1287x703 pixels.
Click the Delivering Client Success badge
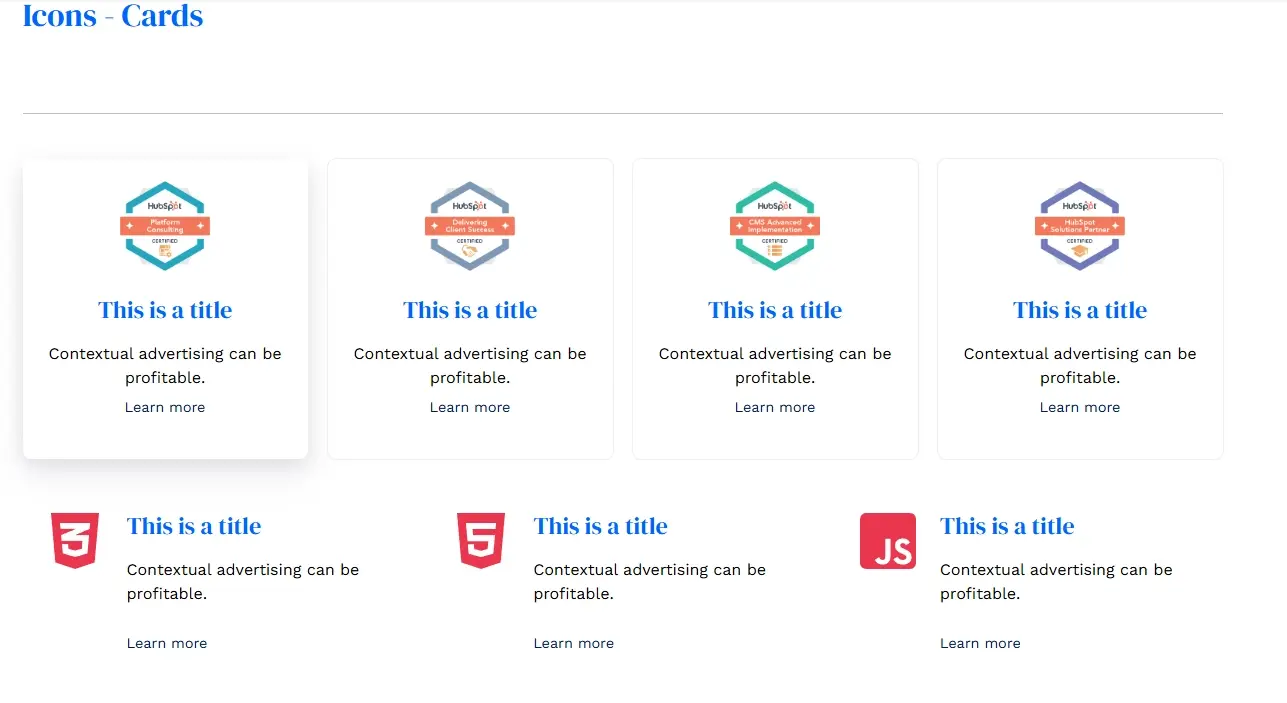[470, 226]
